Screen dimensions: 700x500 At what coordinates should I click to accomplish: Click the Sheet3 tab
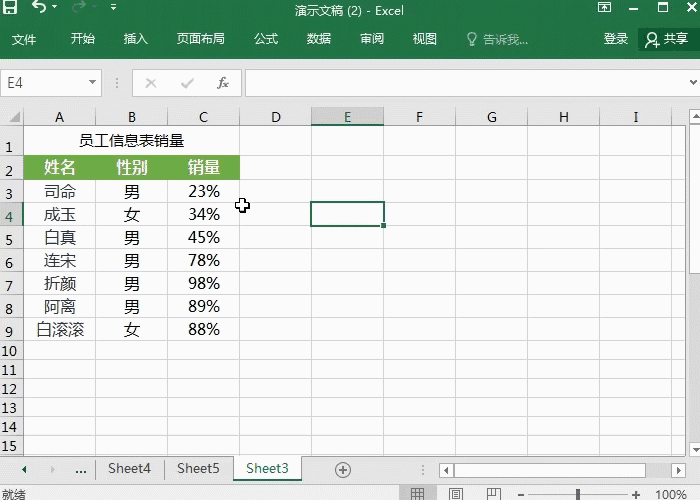coord(267,468)
